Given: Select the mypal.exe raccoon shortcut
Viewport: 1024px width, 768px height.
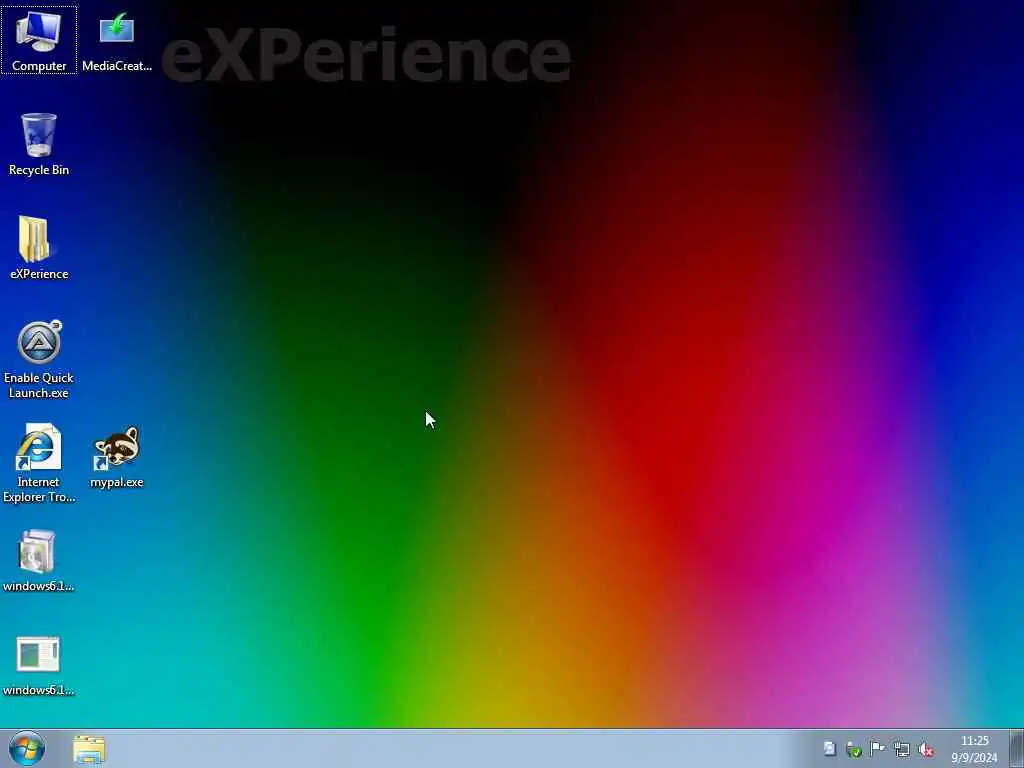Looking at the screenshot, I should coord(117,456).
